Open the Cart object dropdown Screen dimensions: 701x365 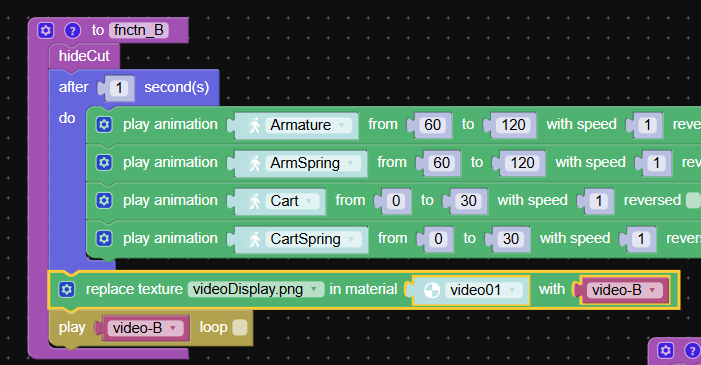292,201
